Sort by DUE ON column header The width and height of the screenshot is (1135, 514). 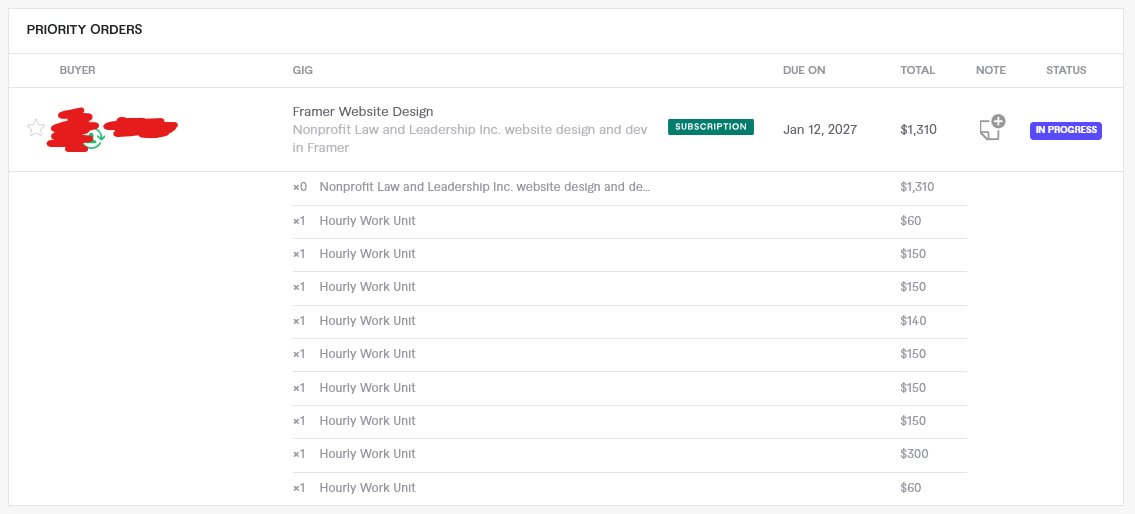tap(803, 70)
